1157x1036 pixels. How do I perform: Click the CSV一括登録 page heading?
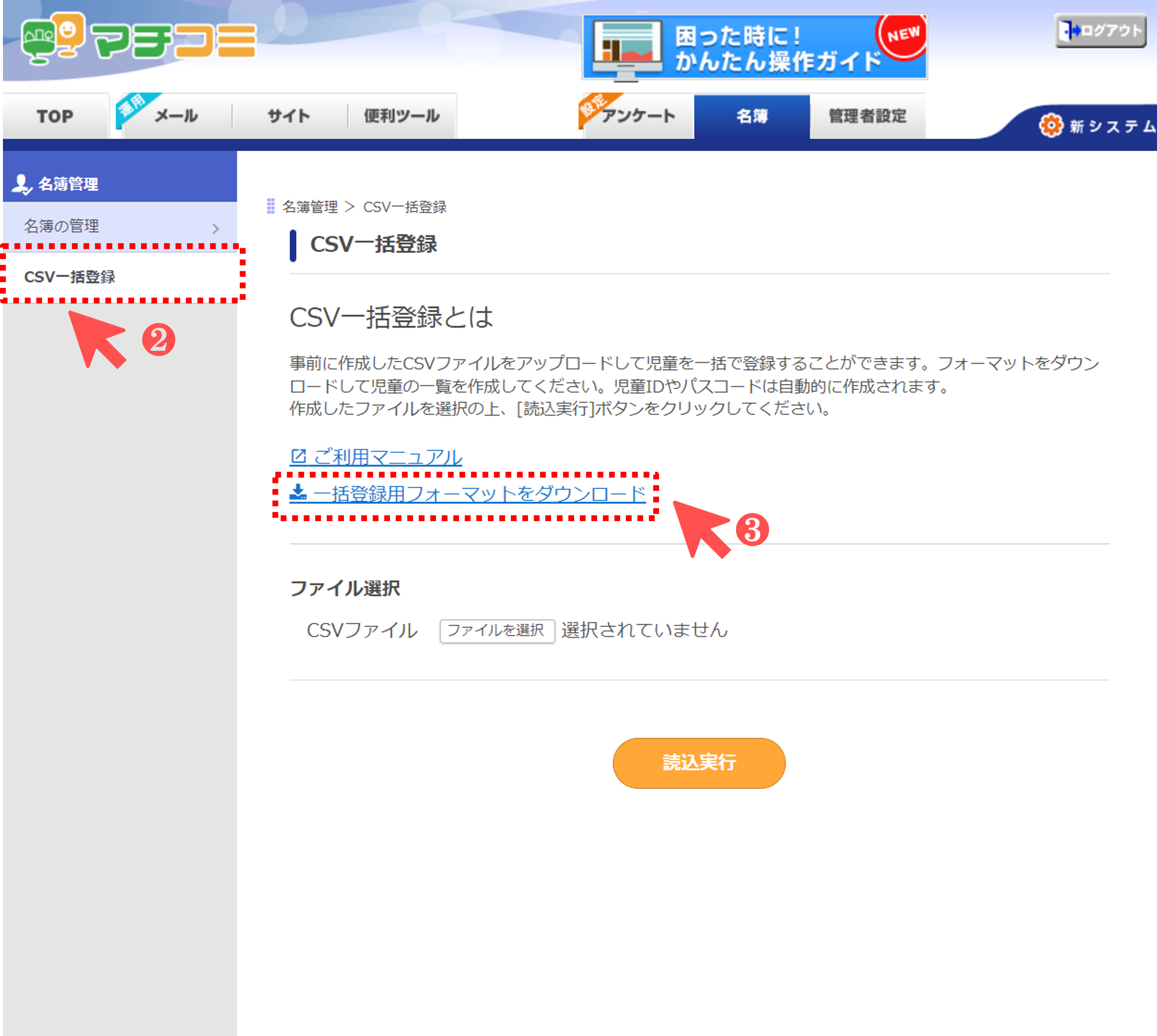point(373,245)
